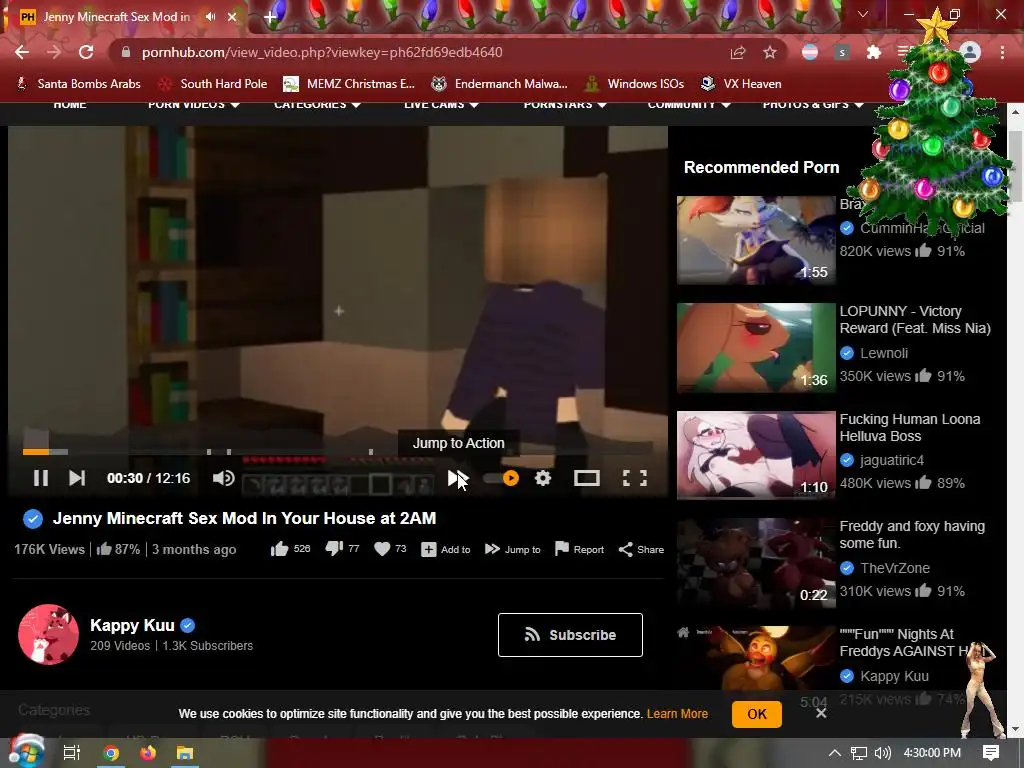
Task: Open the Santa Bombs Arabs bookmark
Action: (x=78, y=84)
